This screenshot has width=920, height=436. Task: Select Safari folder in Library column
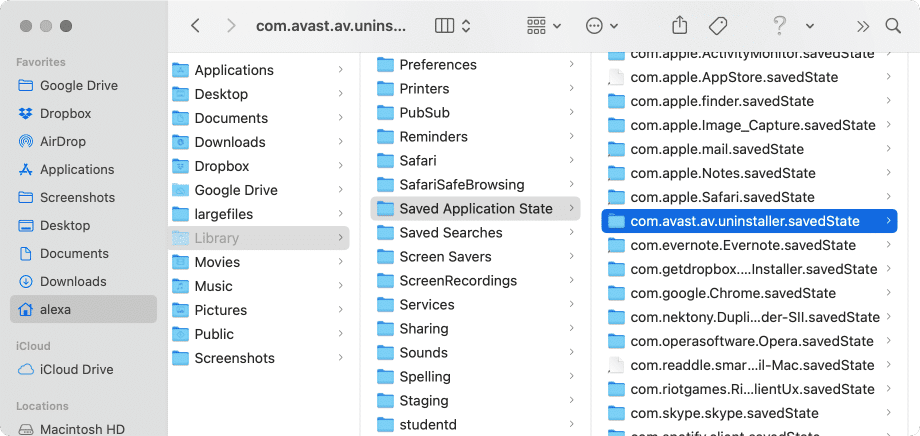475,161
